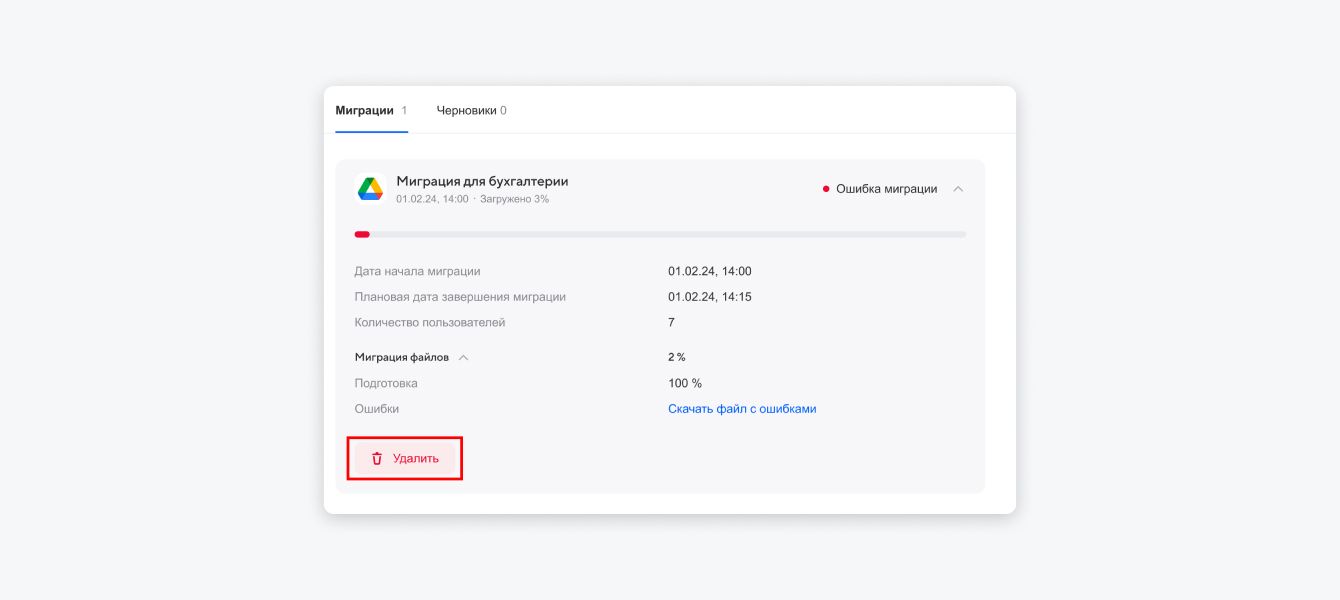Screen dimensions: 1340x600
Task: Open the Черновики tab
Action: (466, 111)
